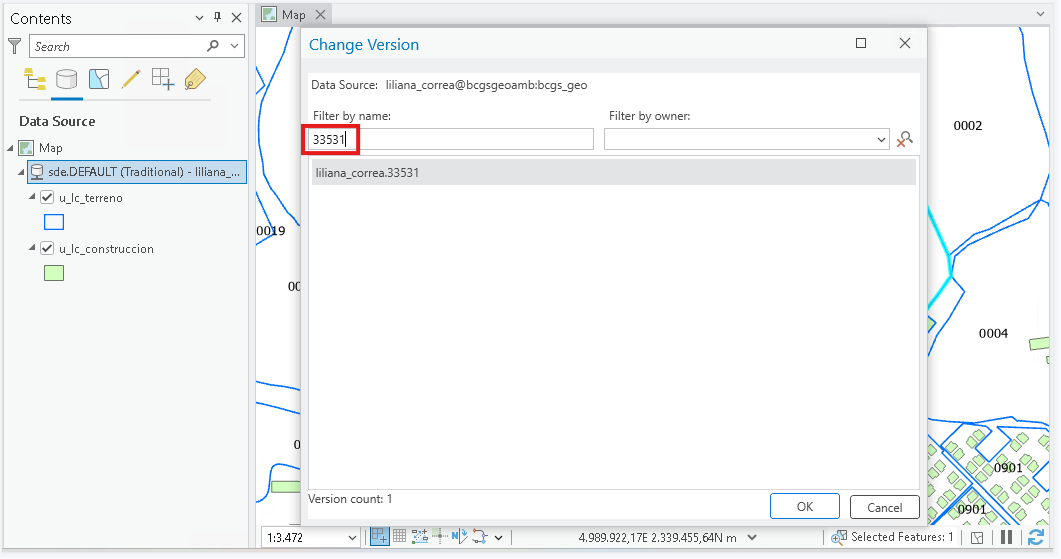Collapse the u_lc_construccion layer
This screenshot has width=1061, height=559.
pos(32,247)
